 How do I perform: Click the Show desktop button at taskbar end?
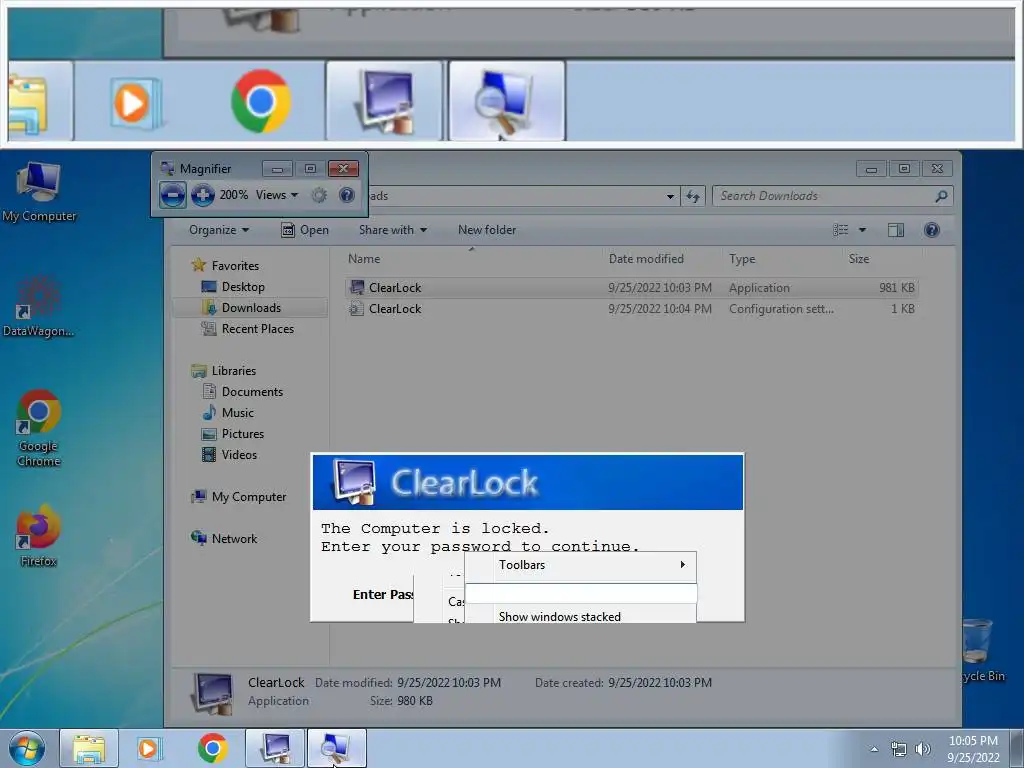pos(1017,748)
